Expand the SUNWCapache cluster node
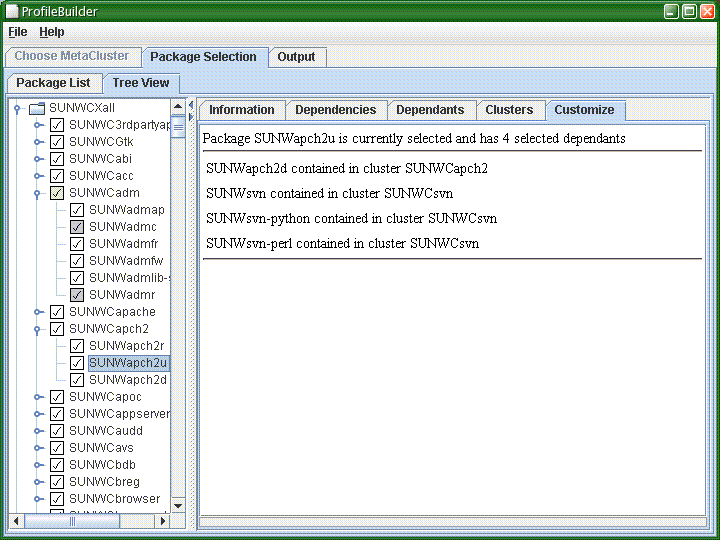The image size is (720, 540). (x=39, y=312)
